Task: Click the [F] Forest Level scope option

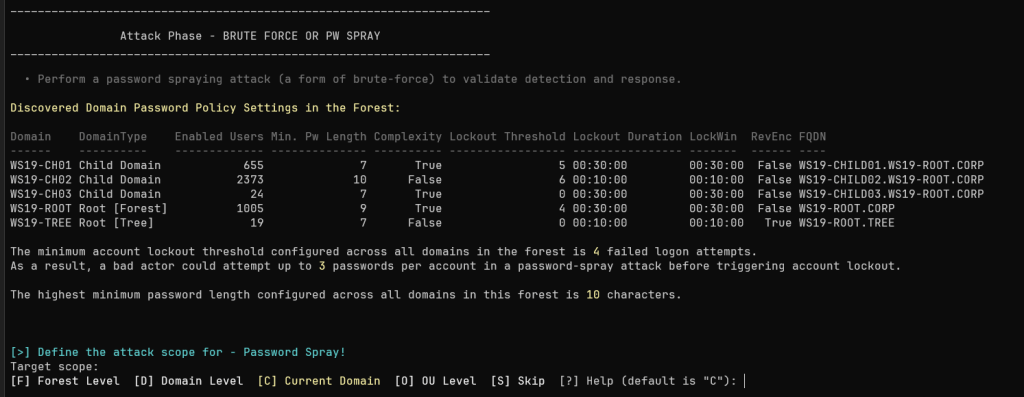Action: coord(65,381)
